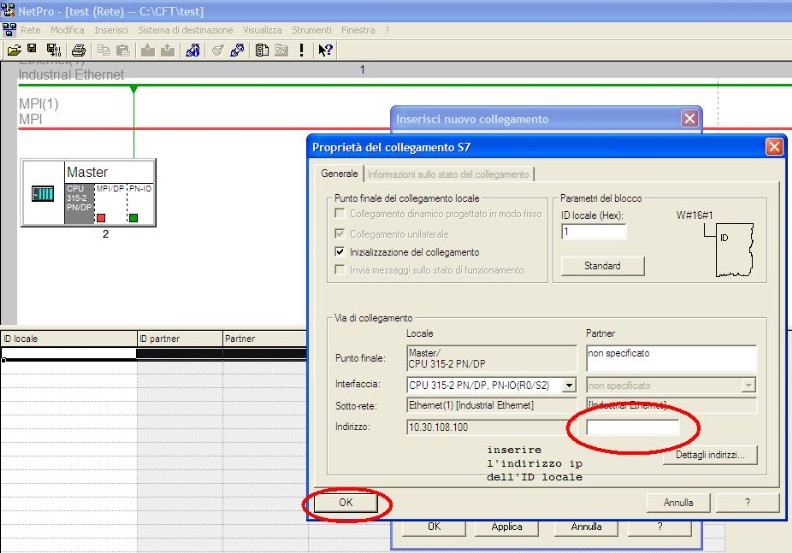Open project with the folder toolbar icon

[x=14, y=50]
